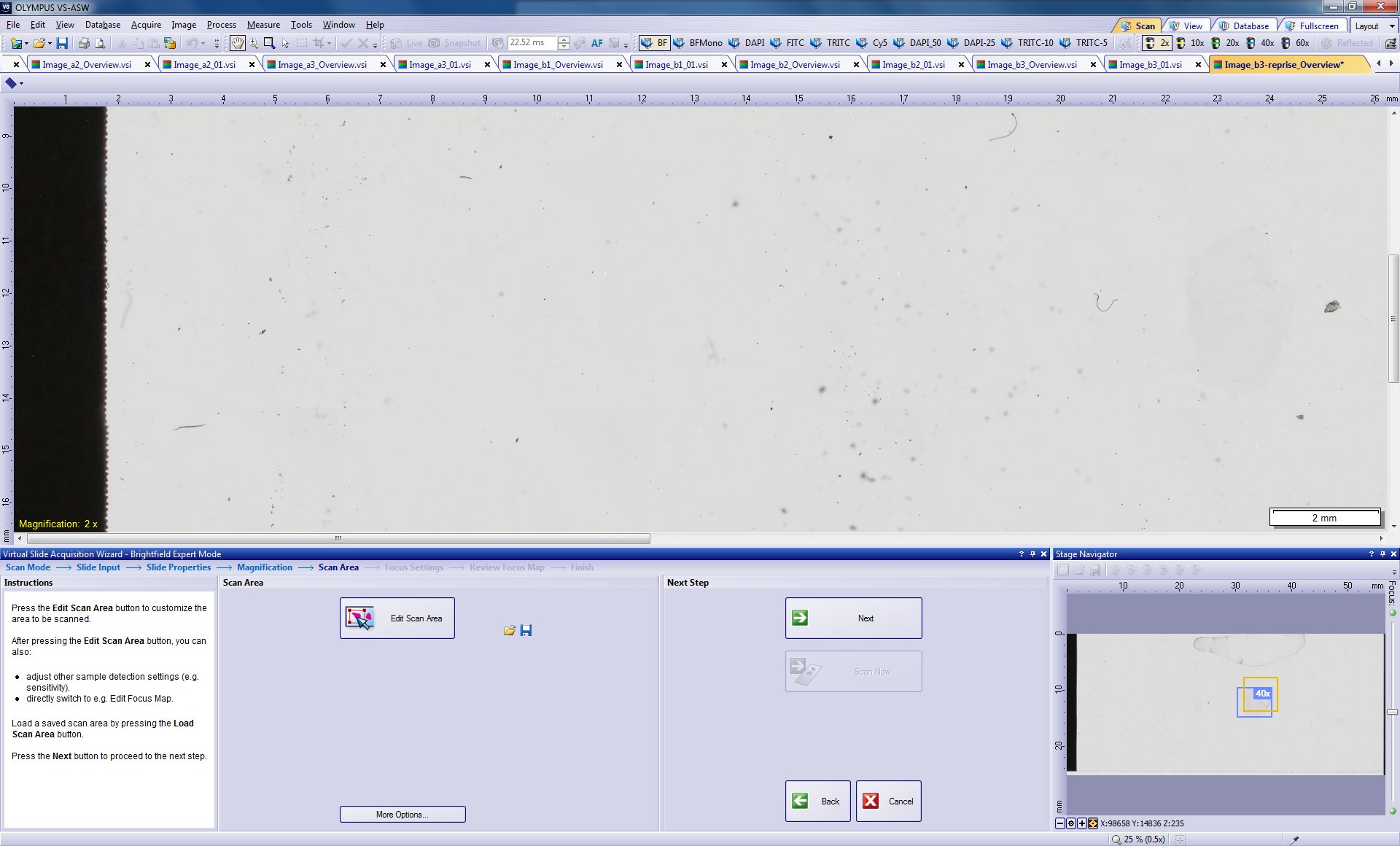The height and width of the screenshot is (846, 1400).
Task: Open the Layout dropdown
Action: click(x=1374, y=26)
